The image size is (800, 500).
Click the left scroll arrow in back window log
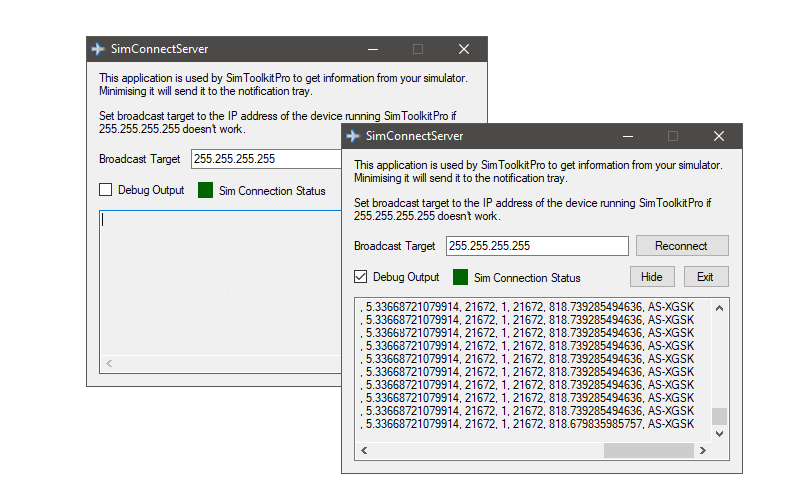109,363
